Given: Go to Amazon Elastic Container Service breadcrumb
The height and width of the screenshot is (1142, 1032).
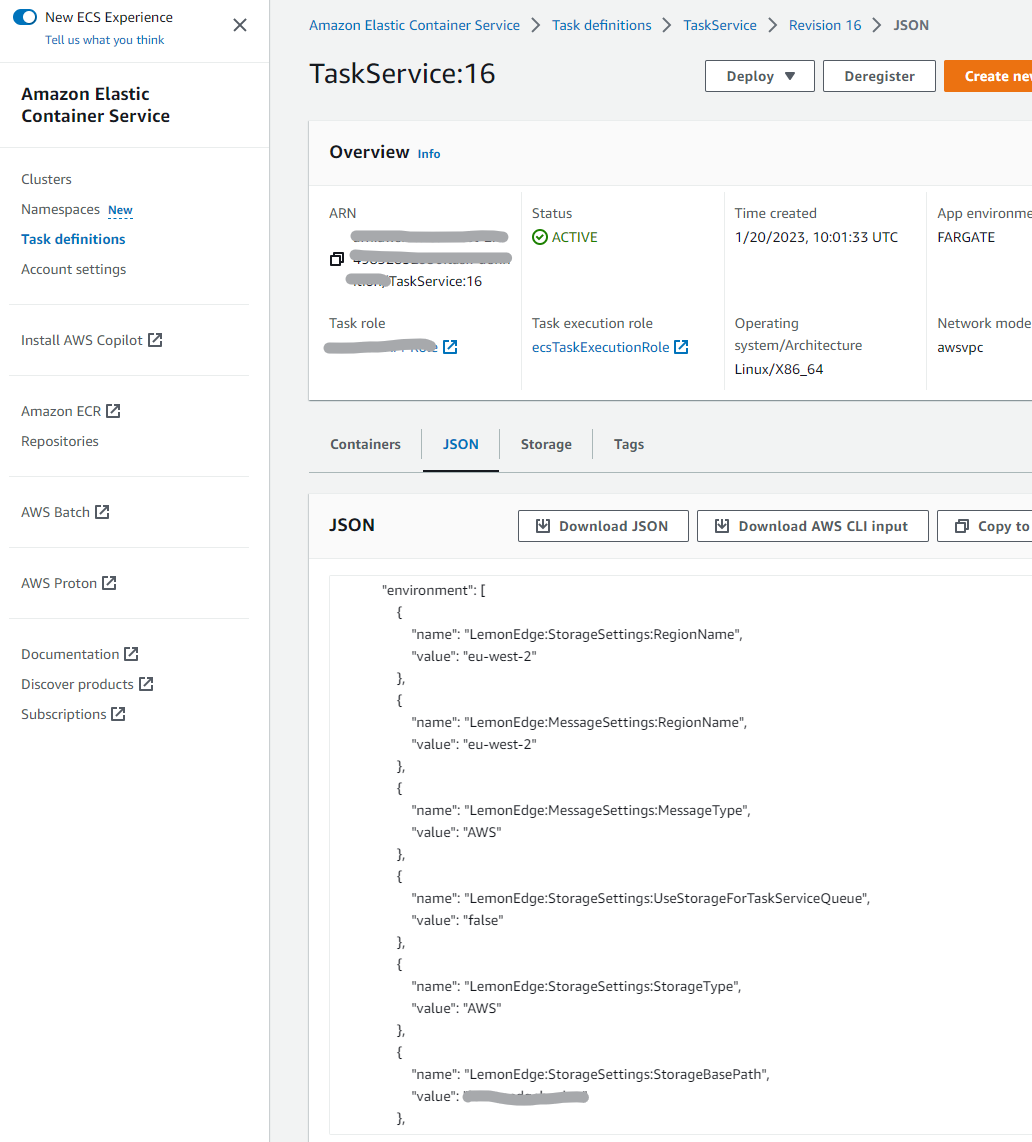Looking at the screenshot, I should click(414, 25).
